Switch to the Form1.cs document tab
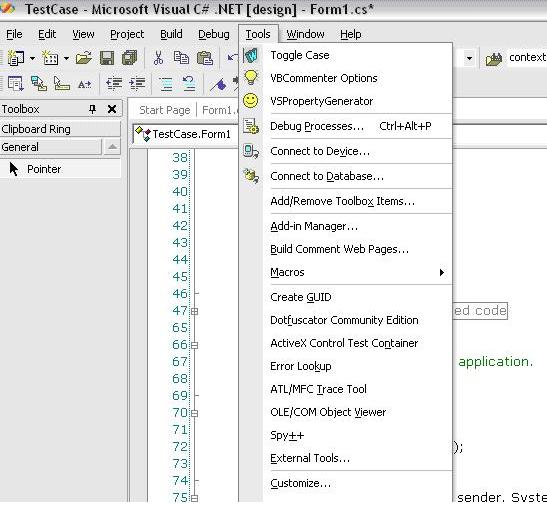The width and height of the screenshot is (547, 505). pyautogui.click(x=219, y=110)
